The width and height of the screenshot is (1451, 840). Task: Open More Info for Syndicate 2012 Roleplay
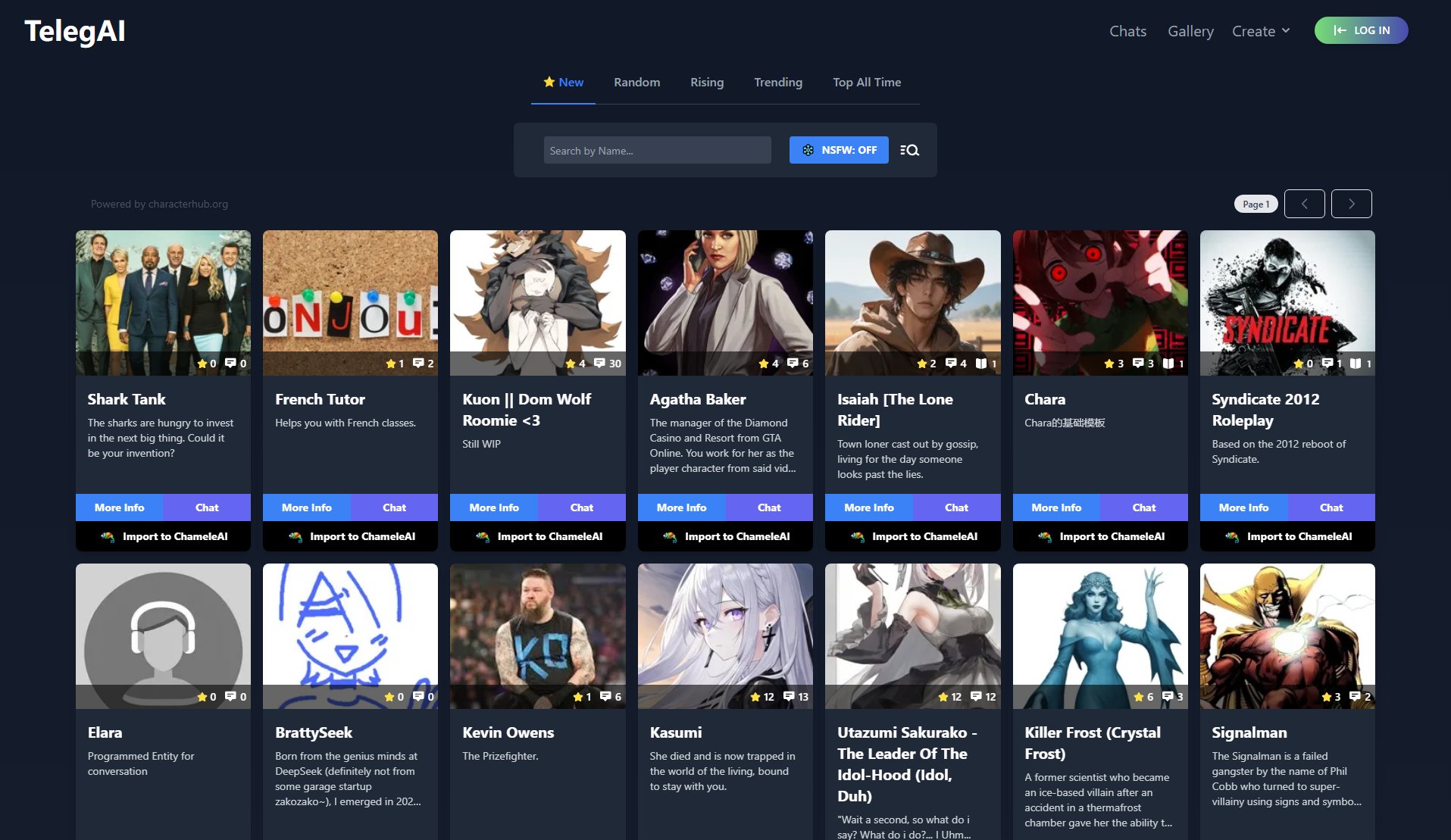[x=1243, y=507]
